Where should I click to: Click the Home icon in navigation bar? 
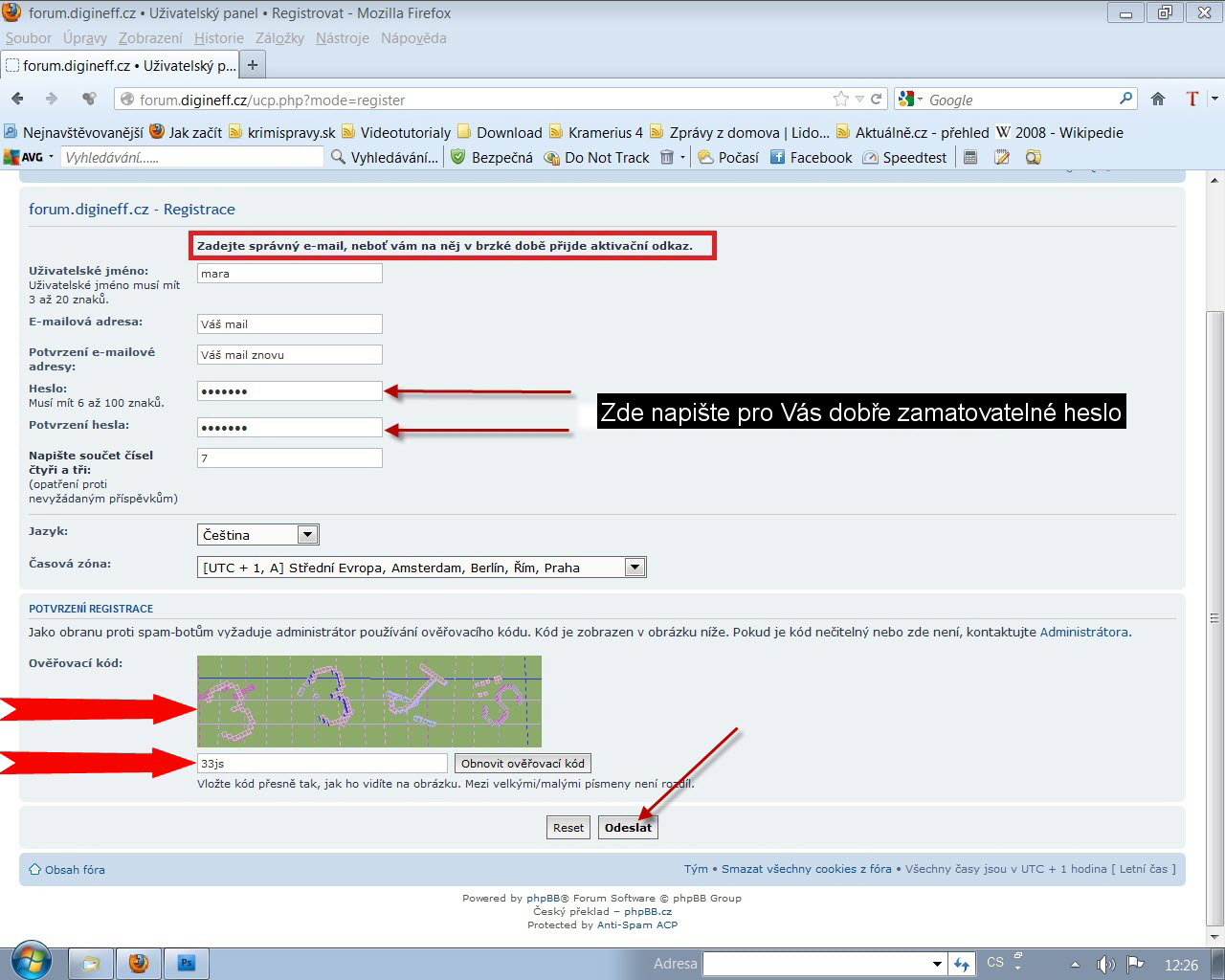[1158, 99]
